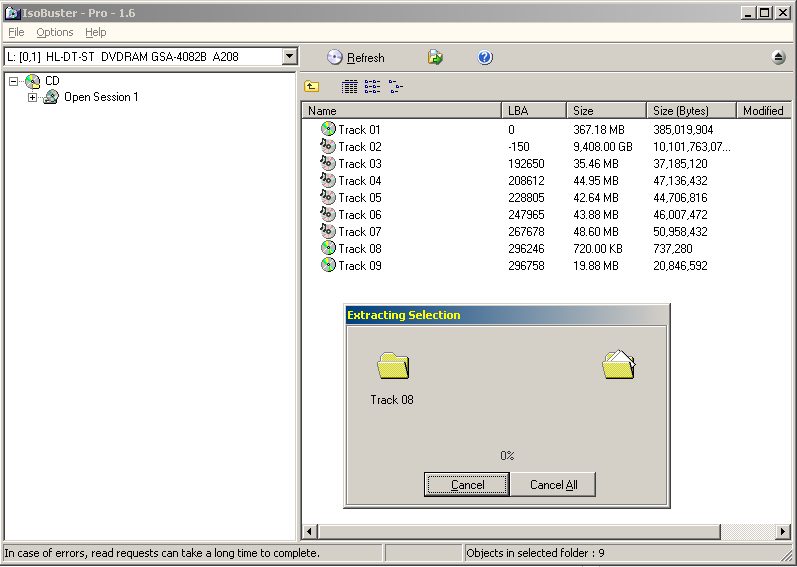The image size is (797, 567).
Task: Open the Options menu
Action: 55,32
